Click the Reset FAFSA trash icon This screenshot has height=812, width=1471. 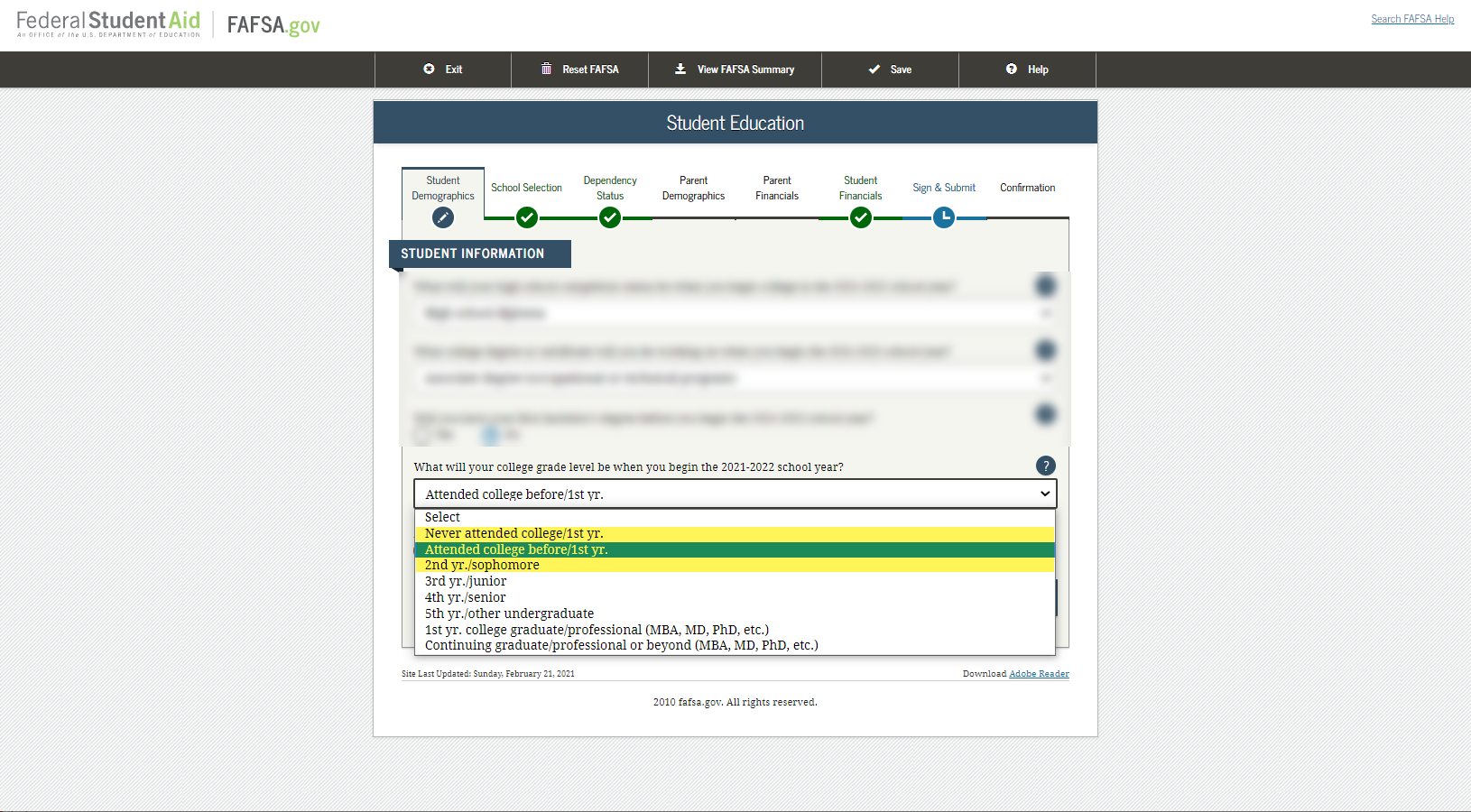pos(546,69)
